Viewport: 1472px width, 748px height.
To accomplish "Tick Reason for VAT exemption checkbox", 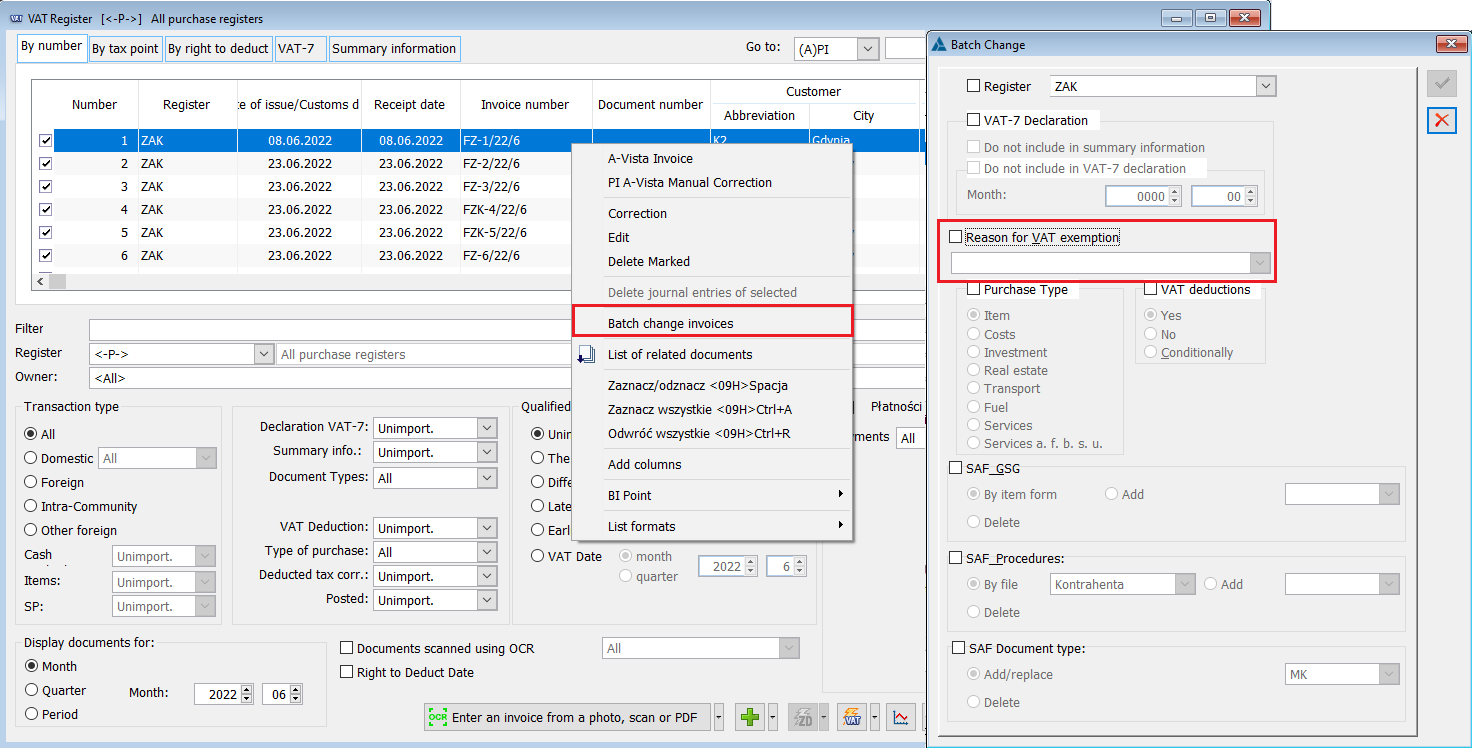I will (x=955, y=237).
